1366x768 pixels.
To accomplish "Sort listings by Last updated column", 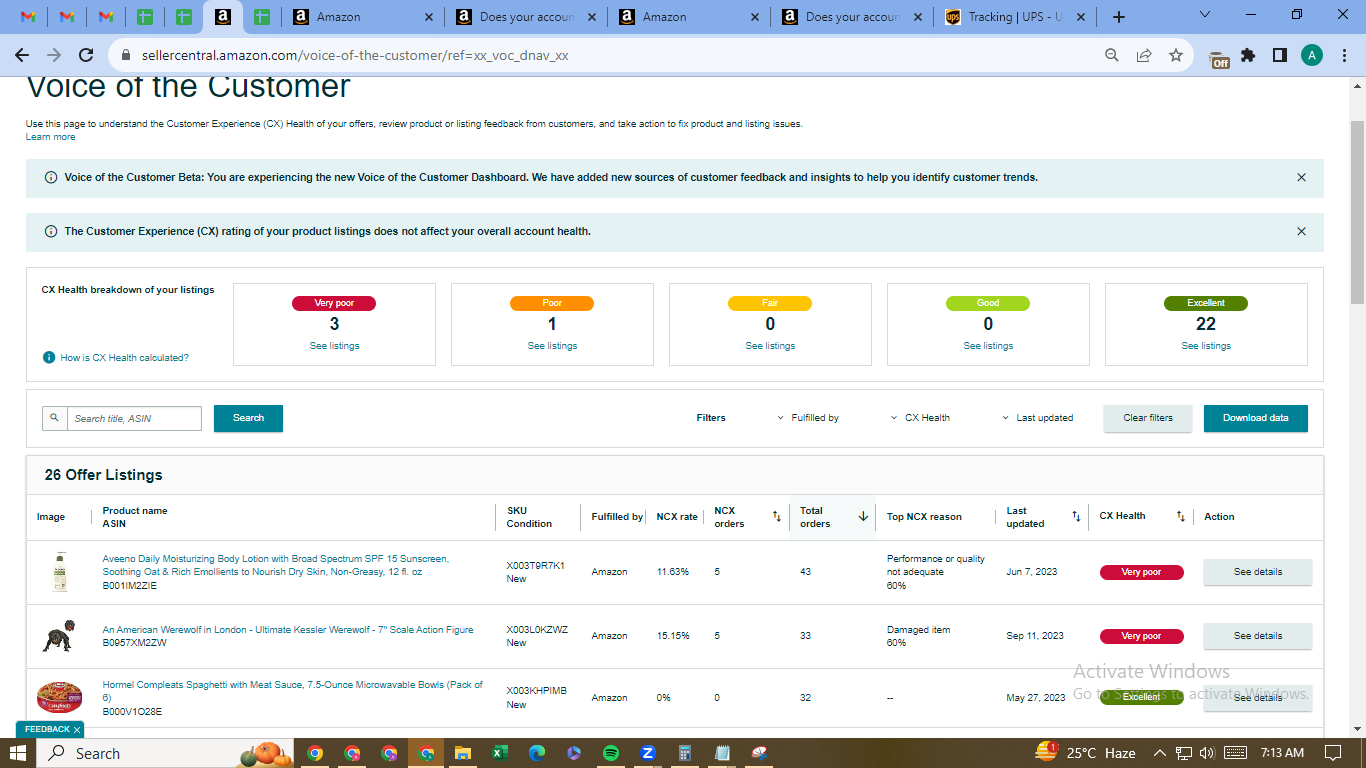I will coord(1076,516).
